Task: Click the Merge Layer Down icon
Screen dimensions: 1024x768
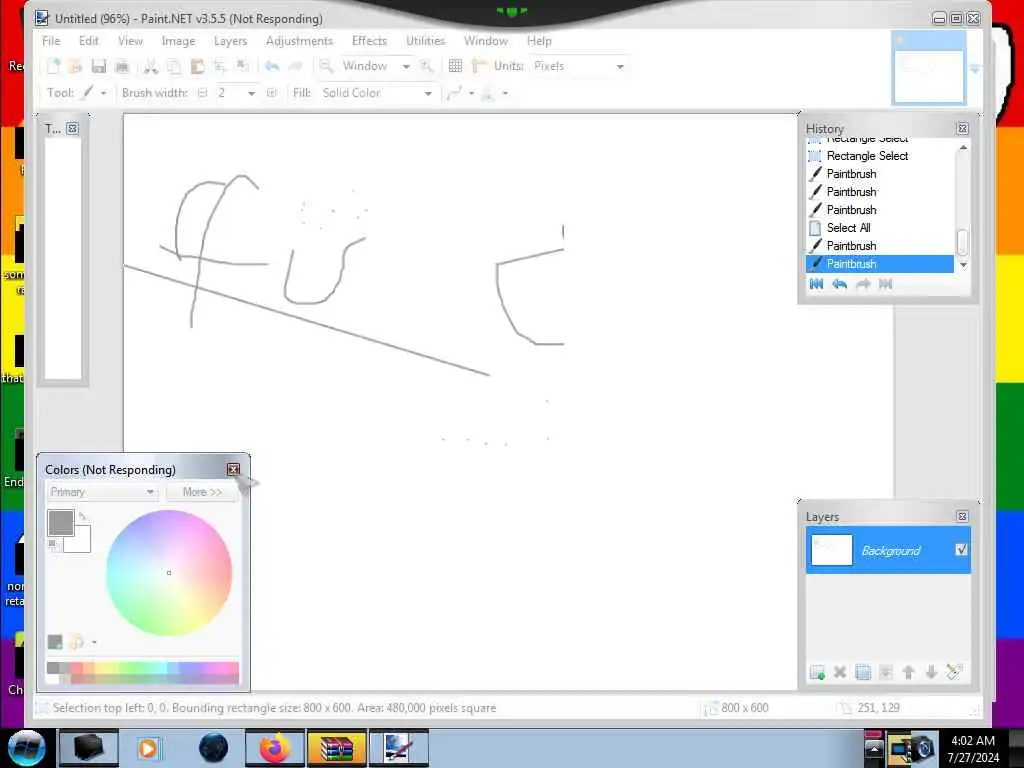Action: tap(886, 672)
